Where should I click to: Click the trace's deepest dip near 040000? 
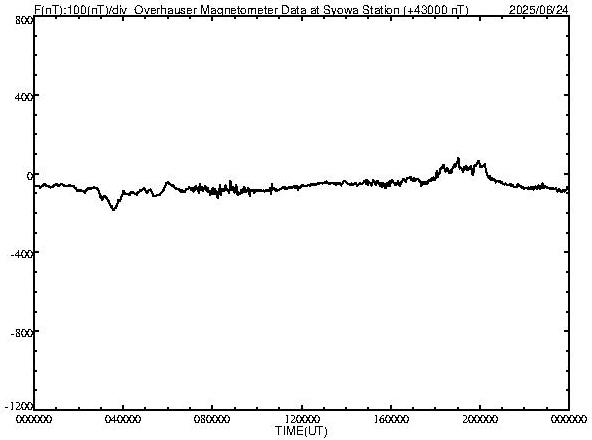tap(113, 208)
